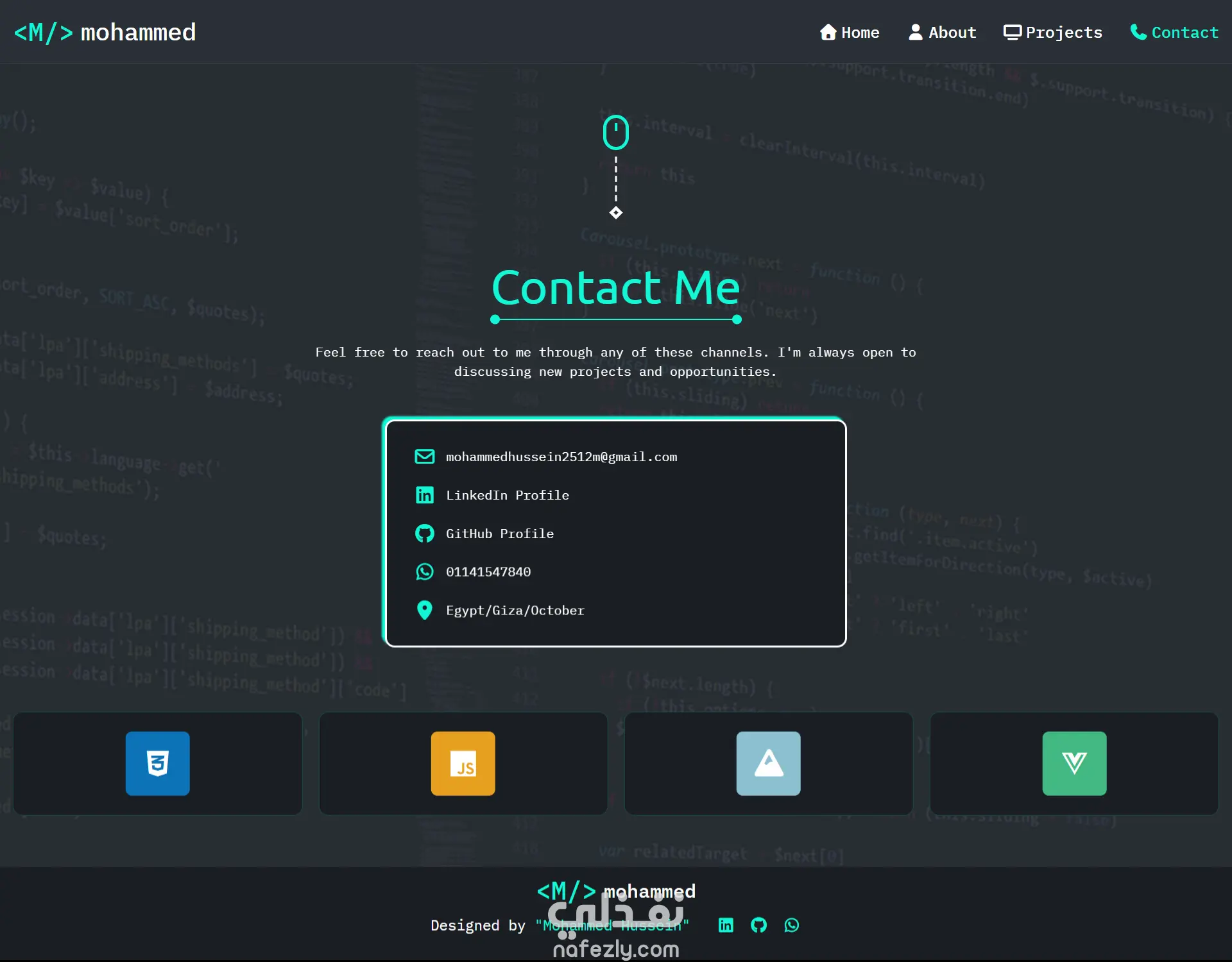Image resolution: width=1232 pixels, height=962 pixels.
Task: Click the <M/> mohammed header logo
Action: click(x=105, y=32)
